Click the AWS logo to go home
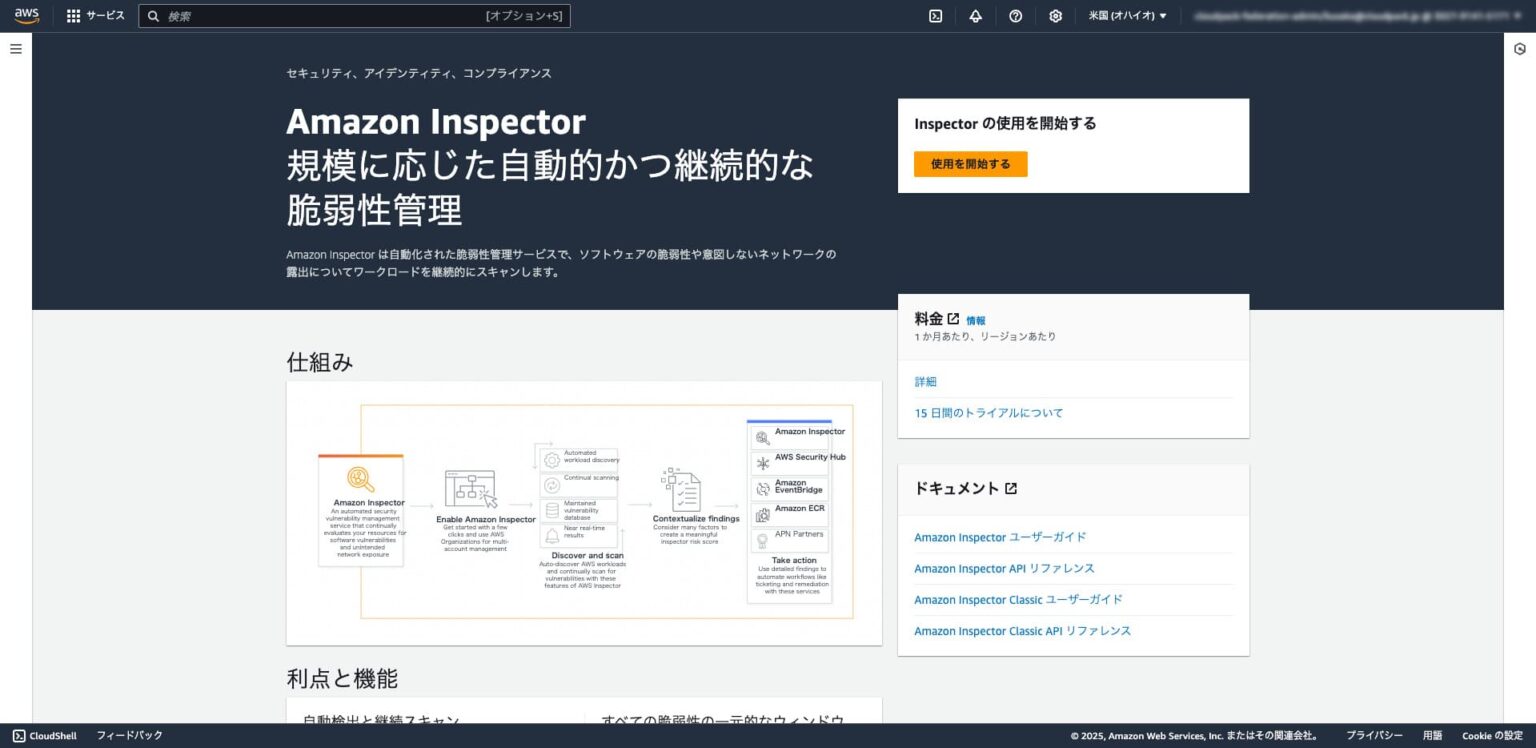This screenshot has width=1536, height=748. [x=24, y=15]
